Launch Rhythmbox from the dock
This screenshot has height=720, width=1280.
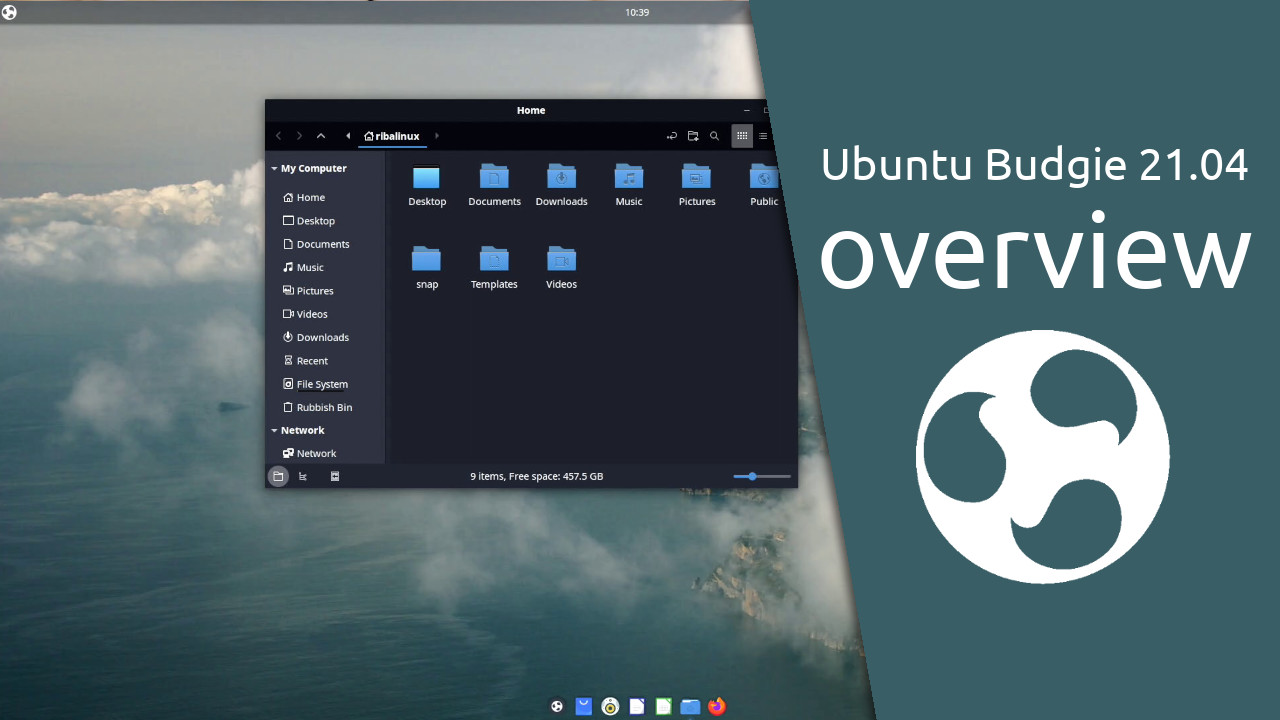coord(610,707)
